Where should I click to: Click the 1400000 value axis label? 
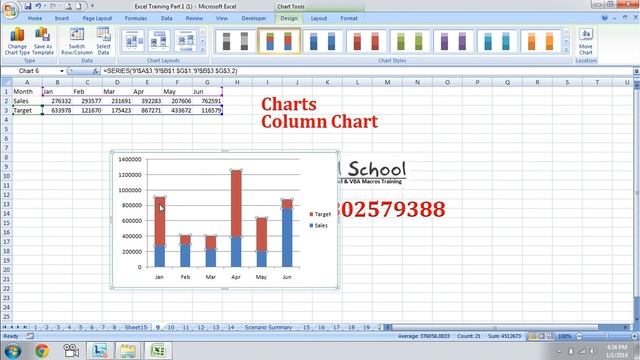130,159
